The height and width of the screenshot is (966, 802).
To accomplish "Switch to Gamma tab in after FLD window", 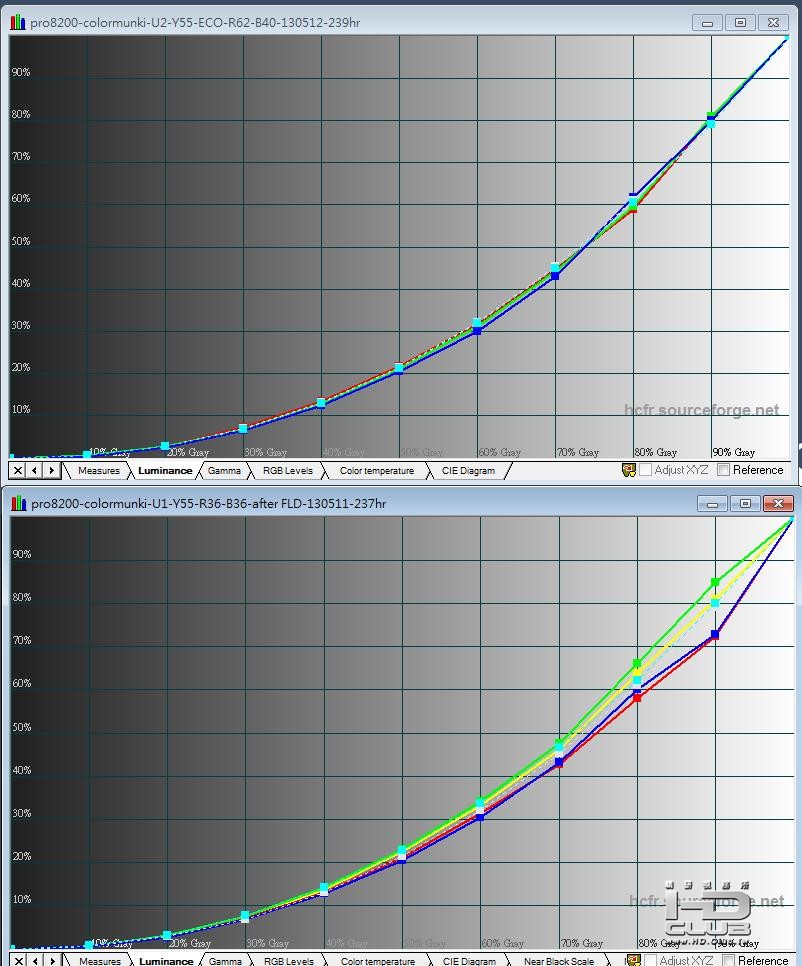I will [225, 960].
